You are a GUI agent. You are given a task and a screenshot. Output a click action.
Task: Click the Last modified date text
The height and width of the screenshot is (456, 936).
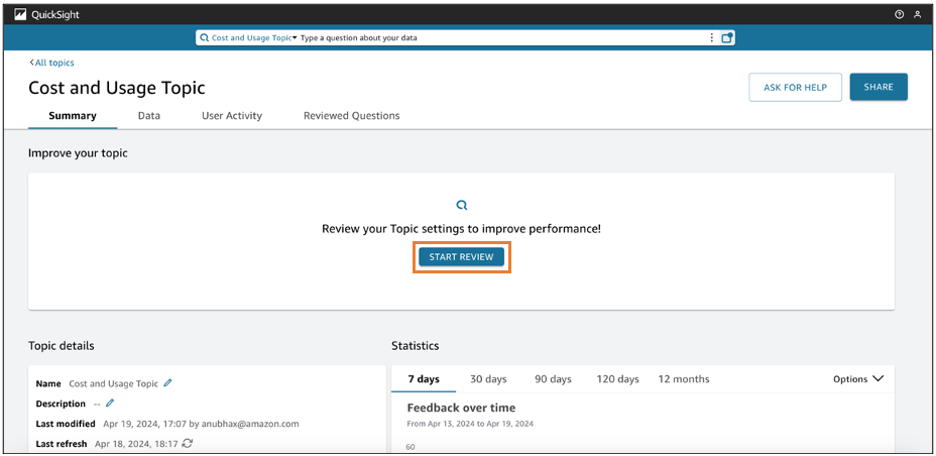[x=201, y=424]
